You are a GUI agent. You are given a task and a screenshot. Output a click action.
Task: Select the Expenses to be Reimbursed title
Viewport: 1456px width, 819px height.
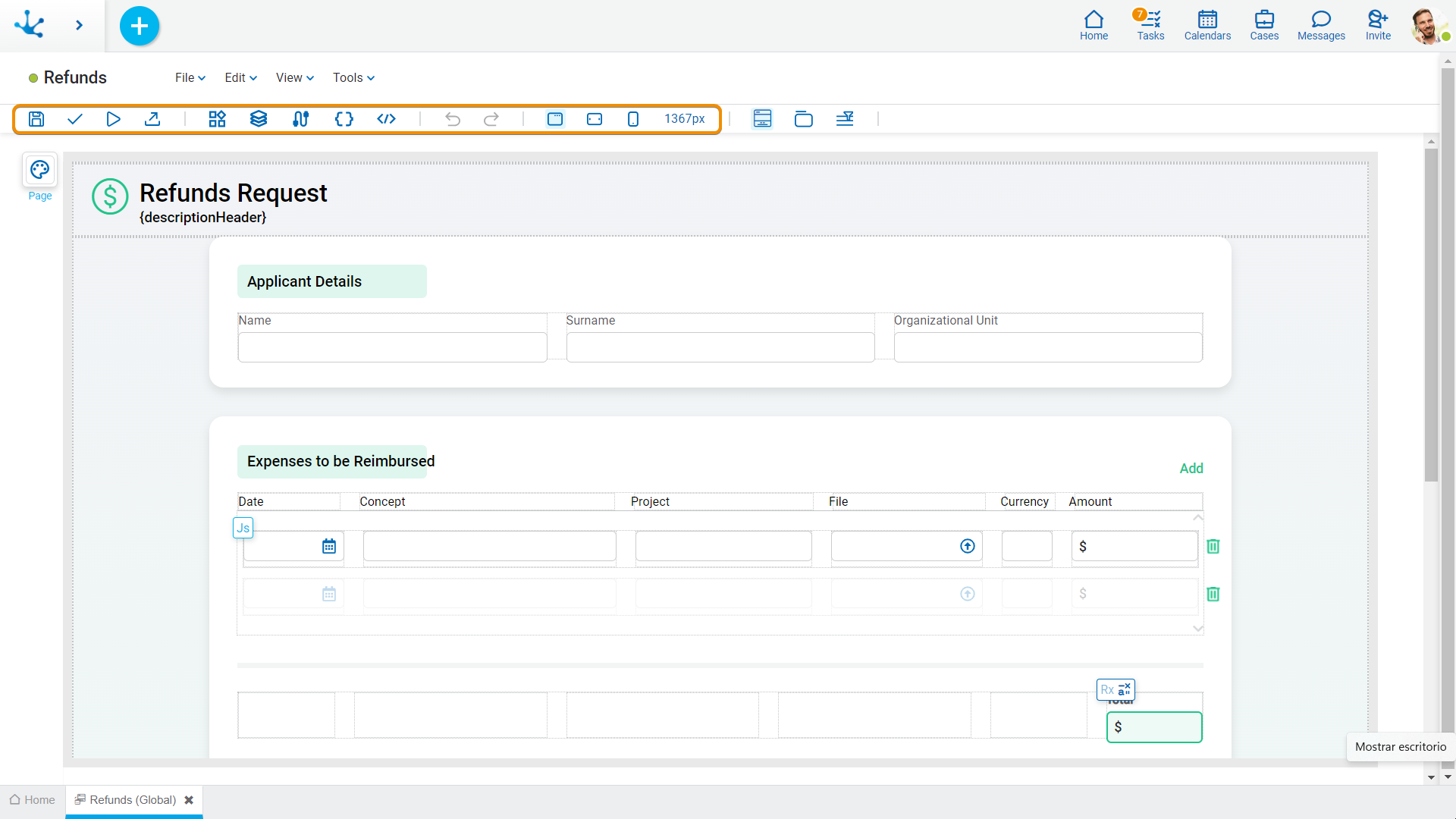340,462
